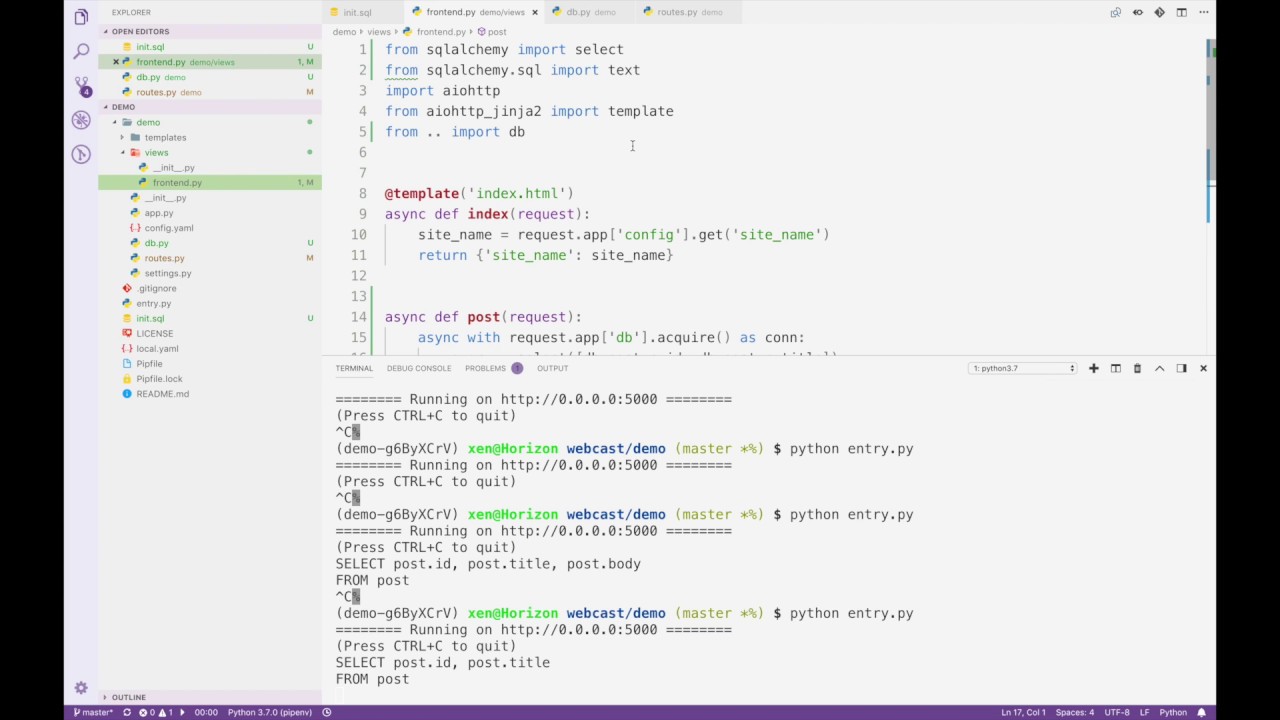Close the frontend.py editor tab

coord(535,12)
